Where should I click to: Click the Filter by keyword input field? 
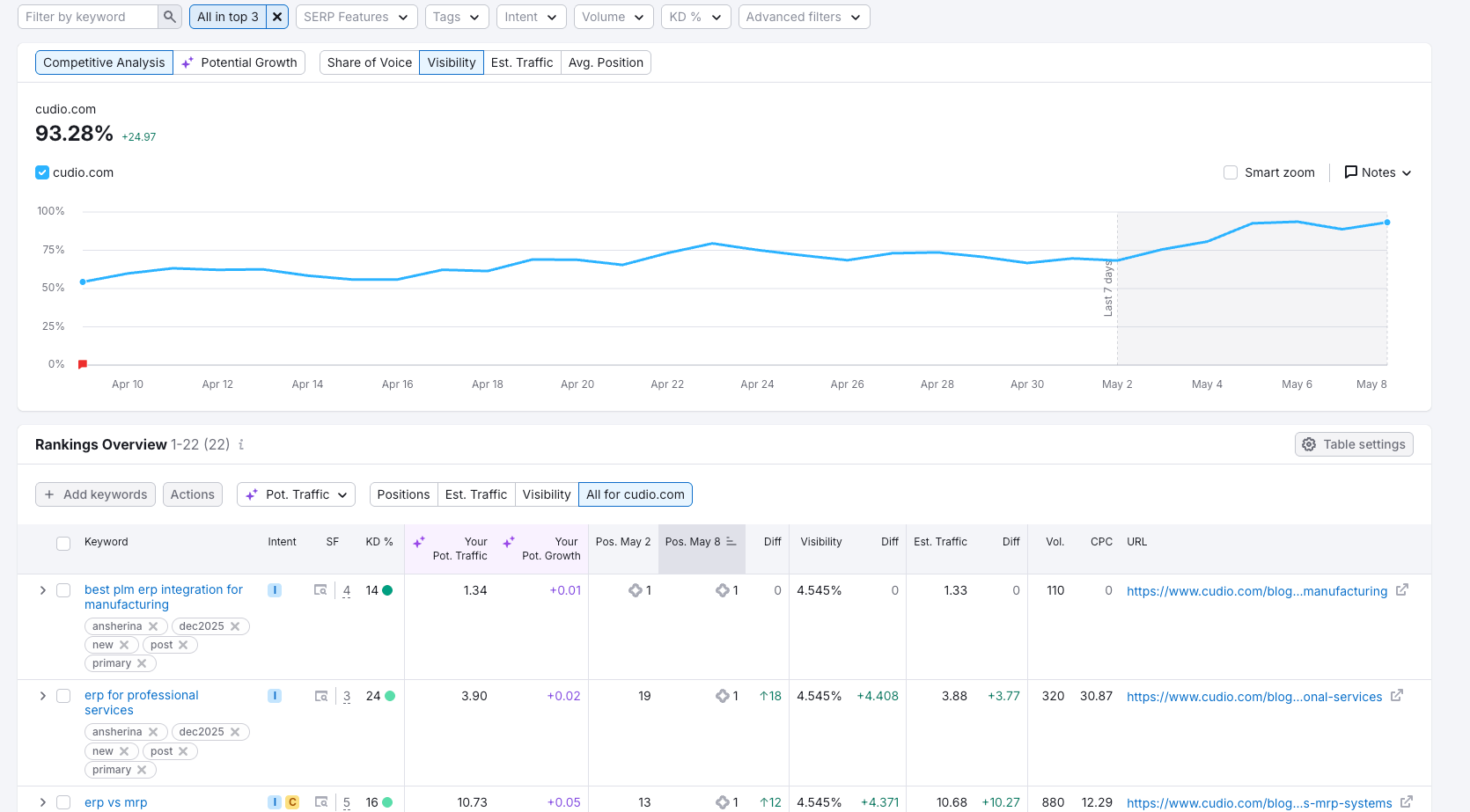pos(88,17)
